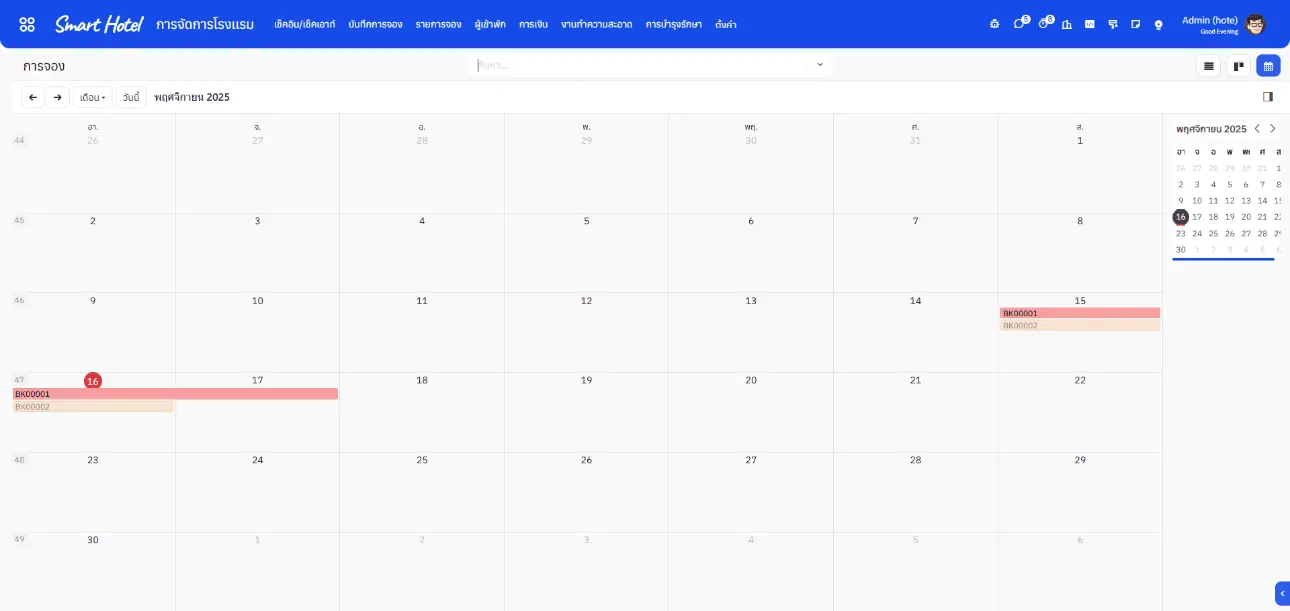Switch to the kanban view icon

[x=1239, y=66]
